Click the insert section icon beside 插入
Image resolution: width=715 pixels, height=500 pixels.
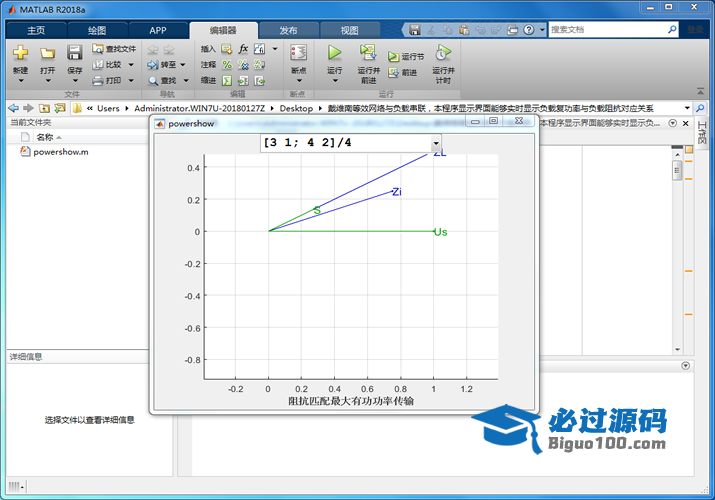coord(227,49)
